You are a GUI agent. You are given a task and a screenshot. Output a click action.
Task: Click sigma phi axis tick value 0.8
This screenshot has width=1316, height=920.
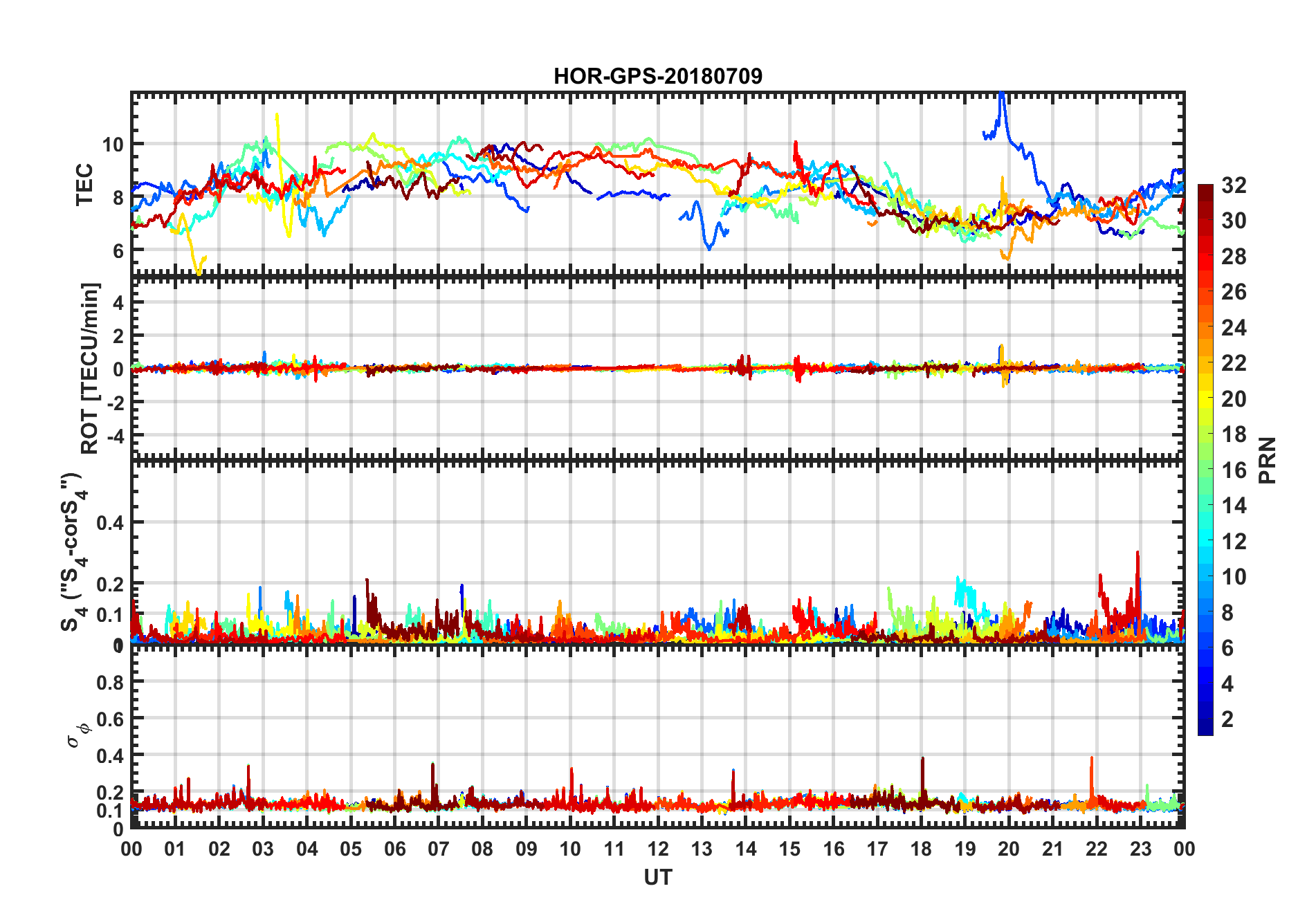click(x=110, y=682)
